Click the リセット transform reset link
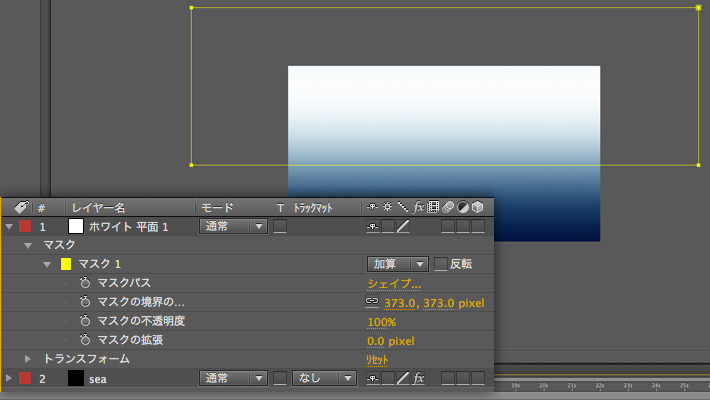The width and height of the screenshot is (710, 400). click(377, 359)
